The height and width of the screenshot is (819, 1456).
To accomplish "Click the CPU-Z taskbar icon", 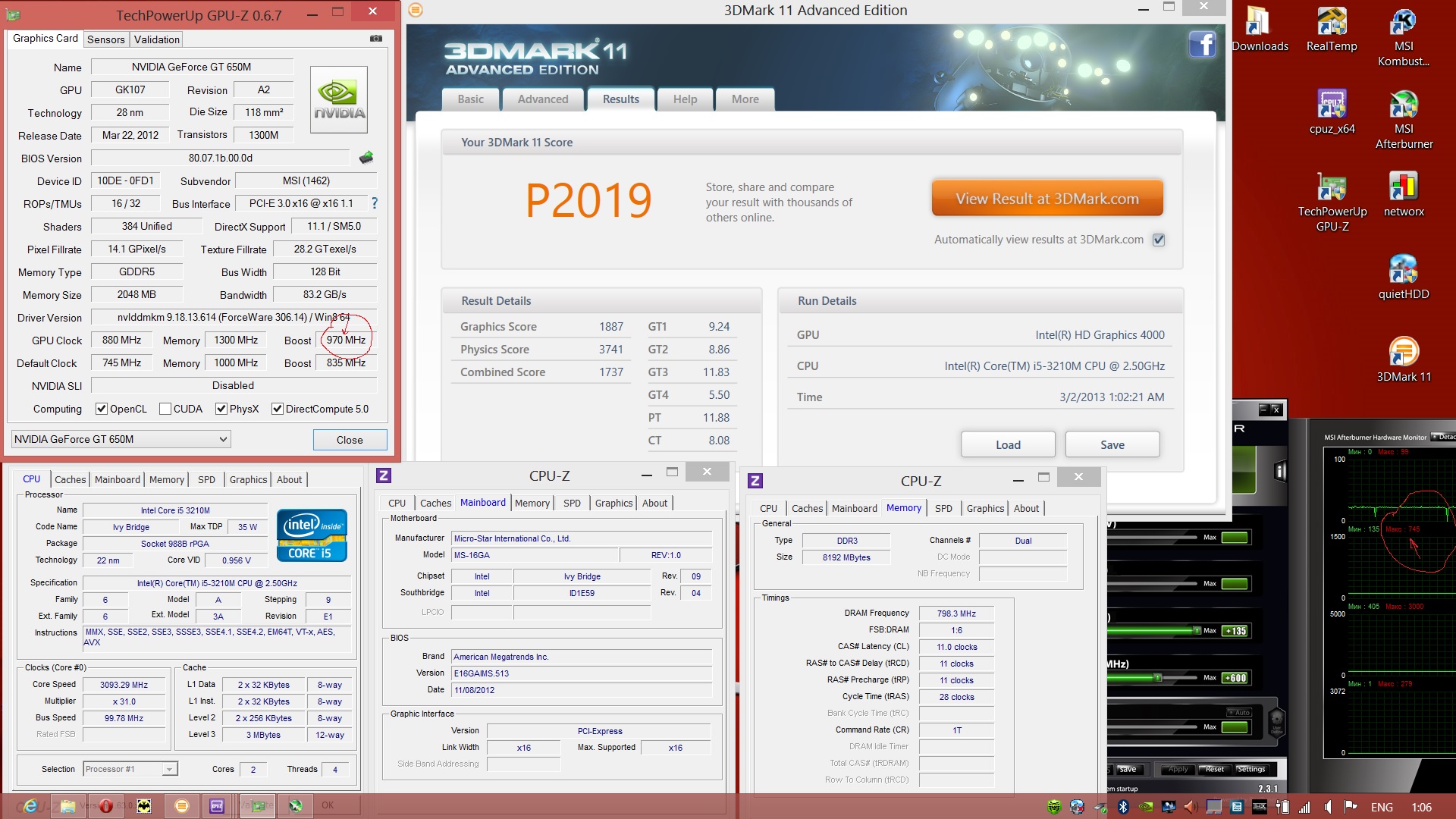I will tap(217, 805).
